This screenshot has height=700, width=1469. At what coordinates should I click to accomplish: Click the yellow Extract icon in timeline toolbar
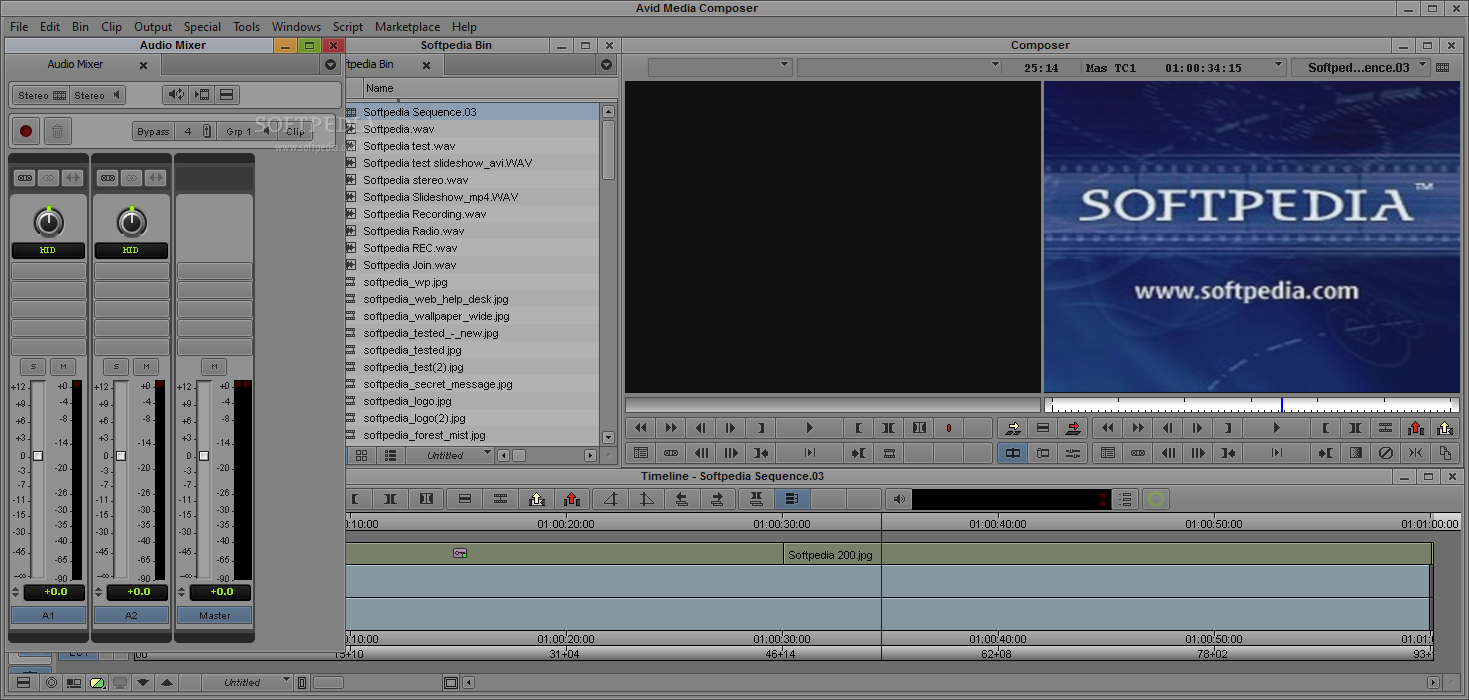click(537, 498)
